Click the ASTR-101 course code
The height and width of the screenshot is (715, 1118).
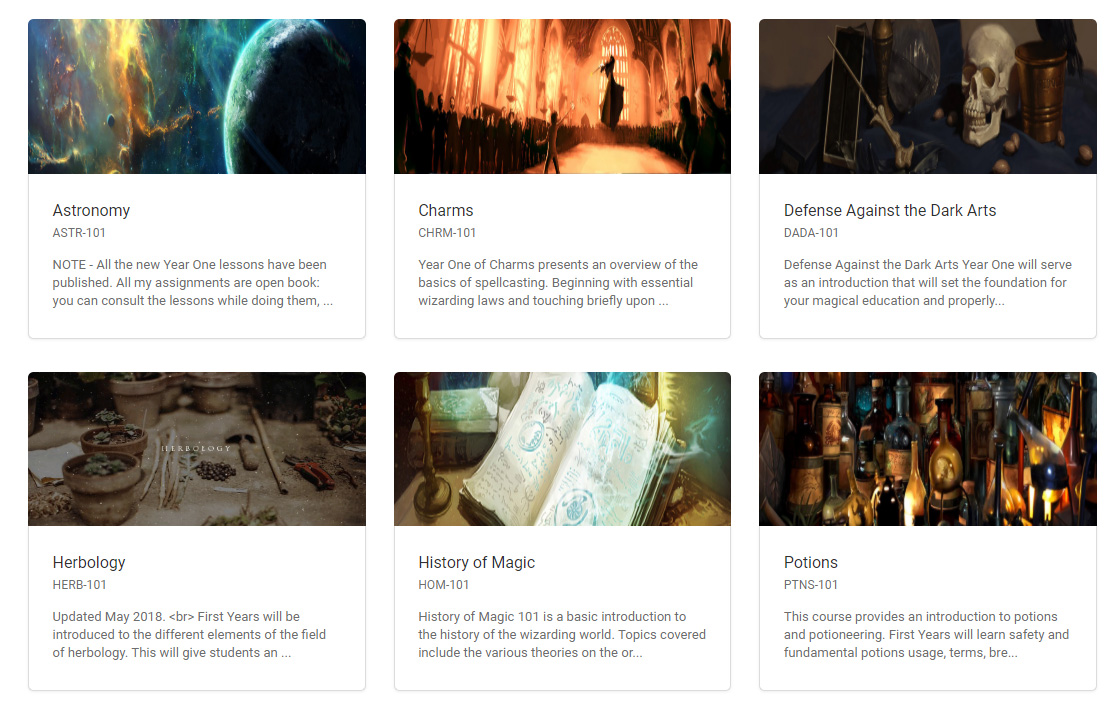point(79,232)
